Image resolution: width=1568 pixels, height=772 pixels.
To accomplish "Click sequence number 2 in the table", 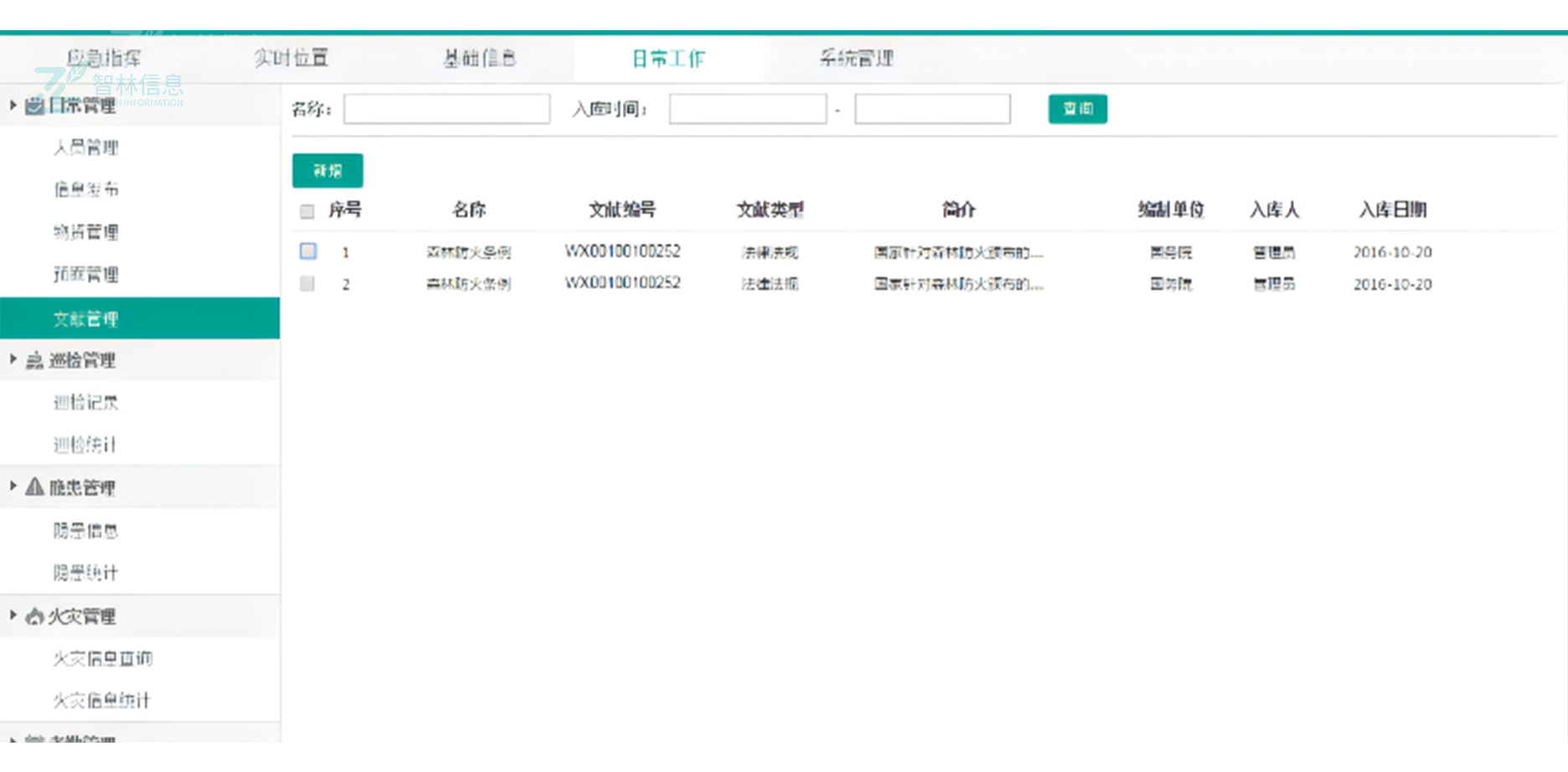I will click(345, 284).
